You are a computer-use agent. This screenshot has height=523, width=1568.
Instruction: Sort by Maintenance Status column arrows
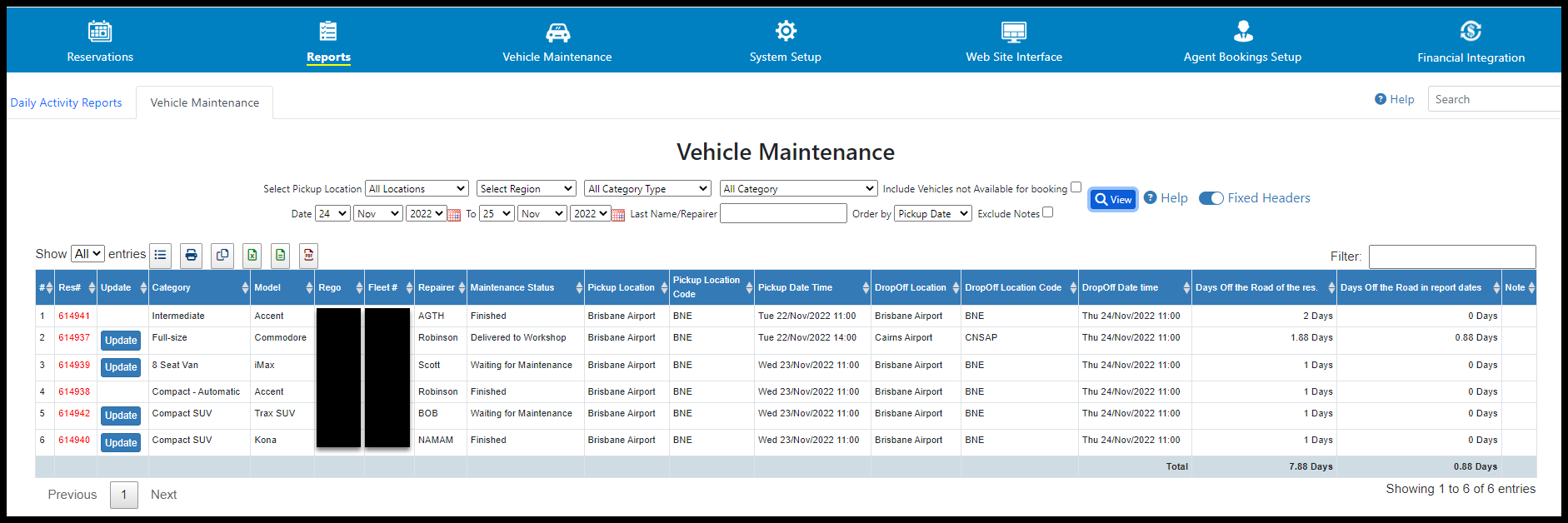[579, 287]
